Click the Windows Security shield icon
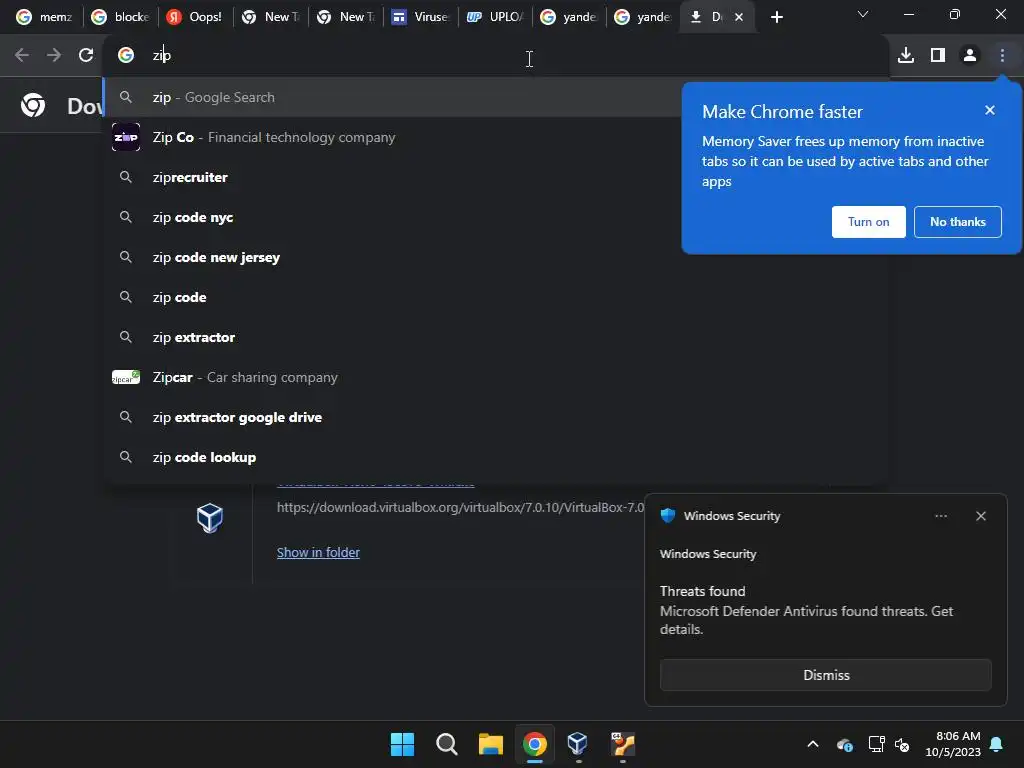The height and width of the screenshot is (768, 1024). (668, 516)
